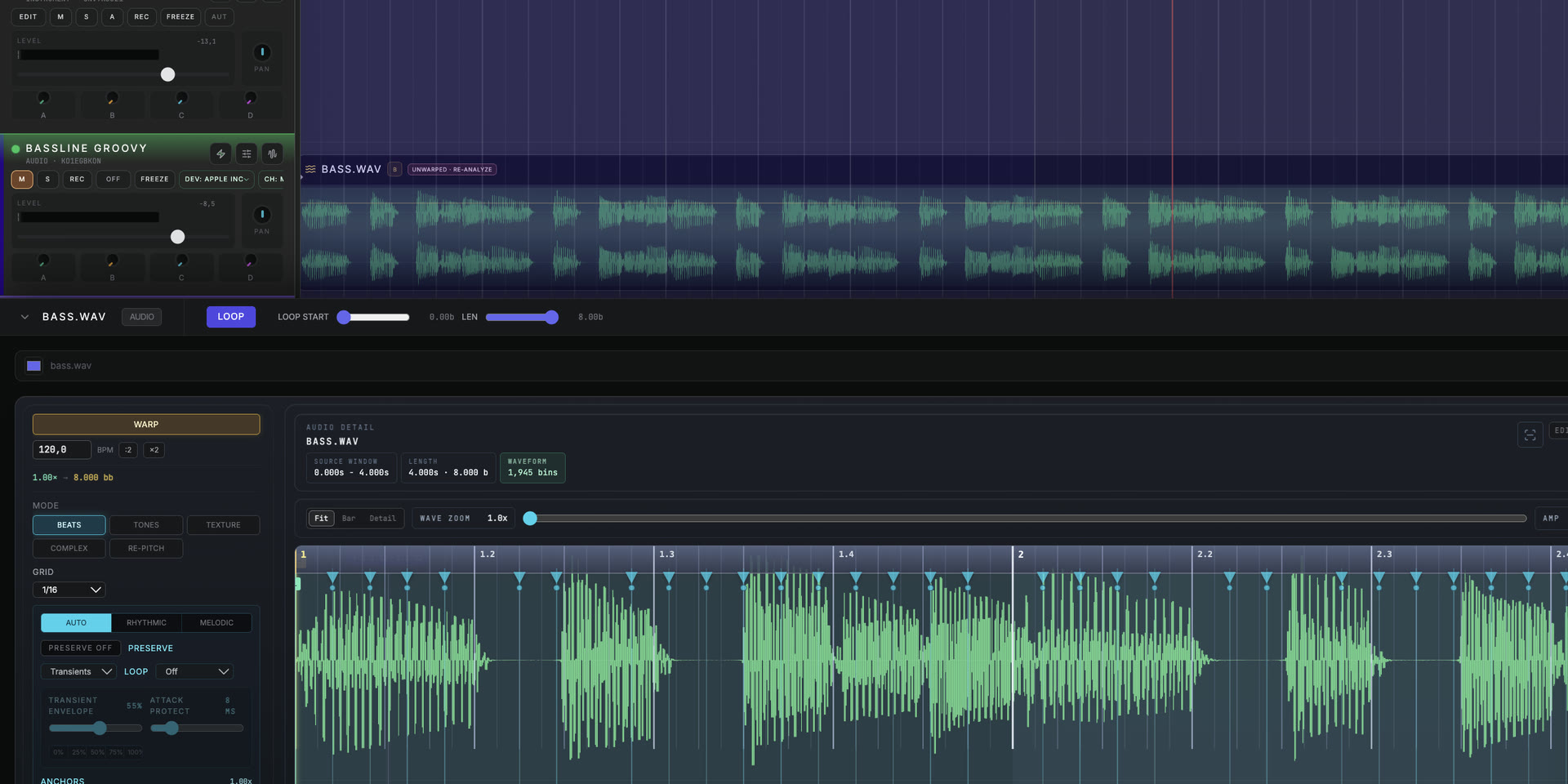Click send knob D on Bassline Groovy track
Screen dimensions: 1568x784
click(x=250, y=261)
